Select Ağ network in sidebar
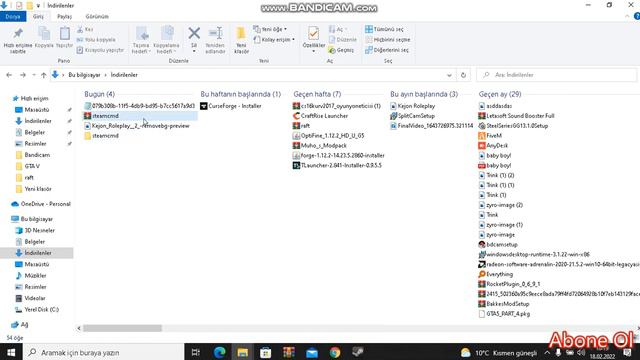The height and width of the screenshot is (360, 640). (x=24, y=324)
